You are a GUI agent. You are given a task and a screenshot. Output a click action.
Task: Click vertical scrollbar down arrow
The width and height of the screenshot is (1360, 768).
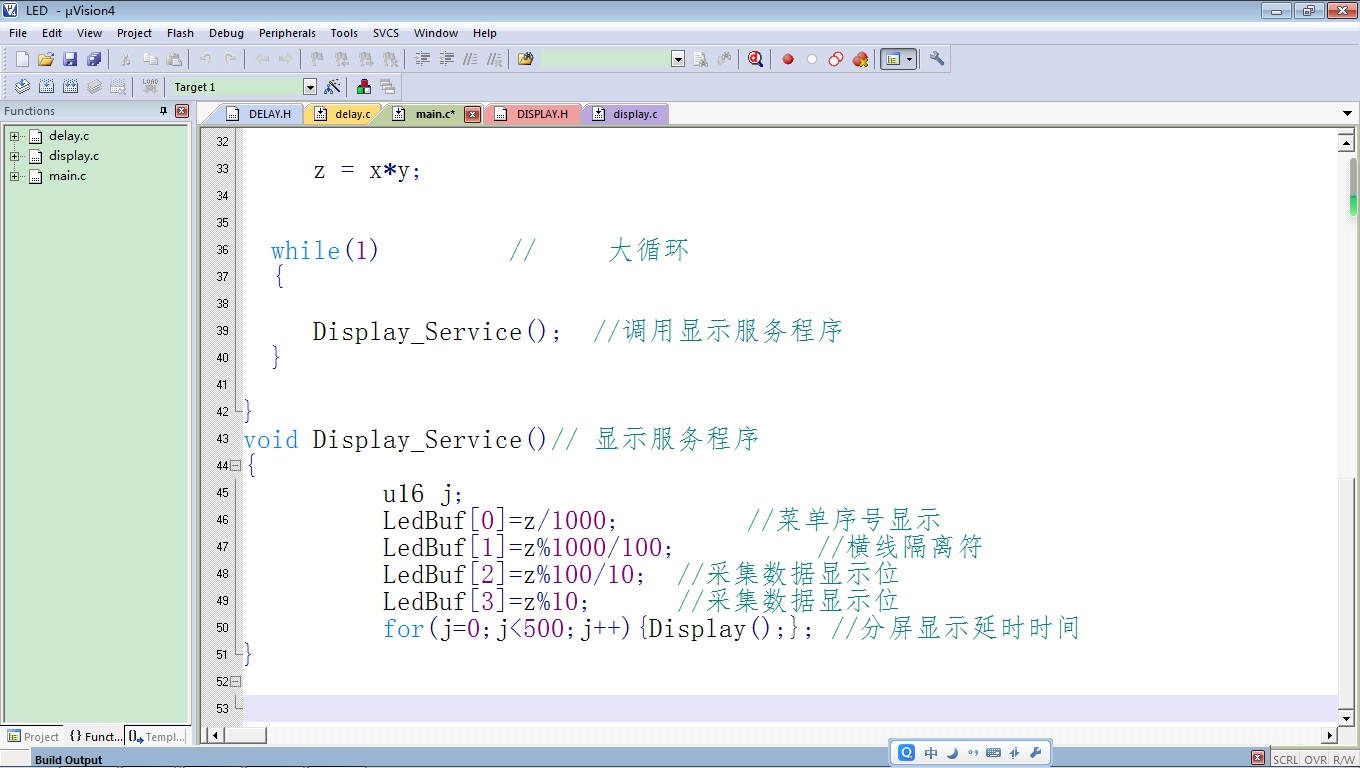[x=1346, y=718]
